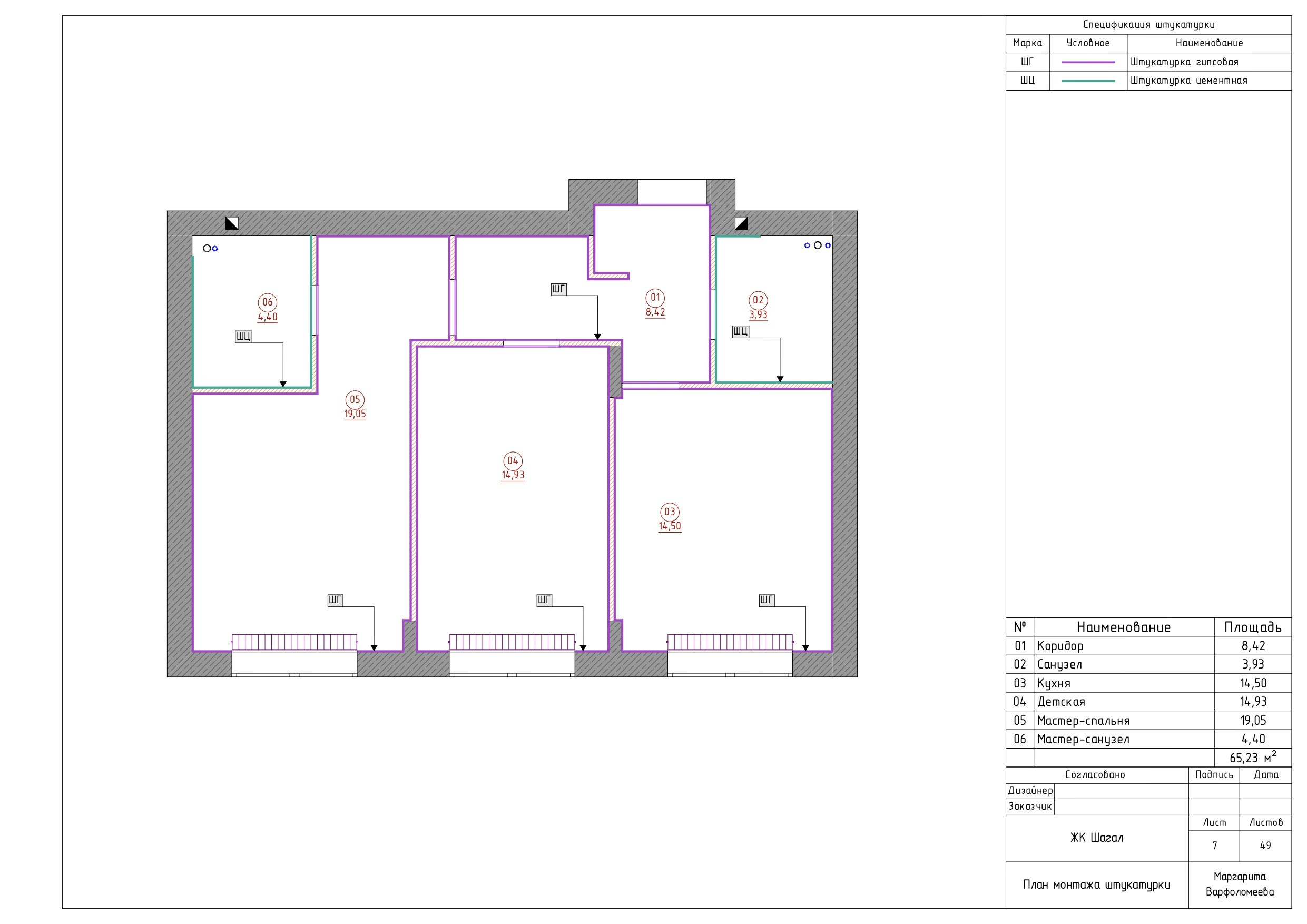
Task: Select 'Штукатурка цементная' legend text
Action: point(1188,81)
